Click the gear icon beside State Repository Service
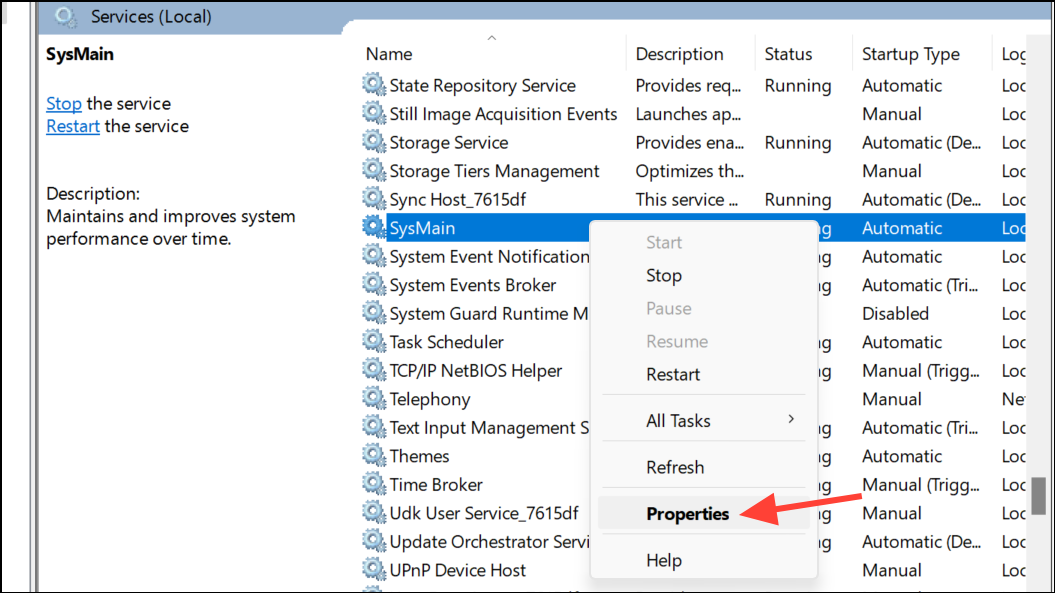The image size is (1055, 593). pyautogui.click(x=373, y=85)
